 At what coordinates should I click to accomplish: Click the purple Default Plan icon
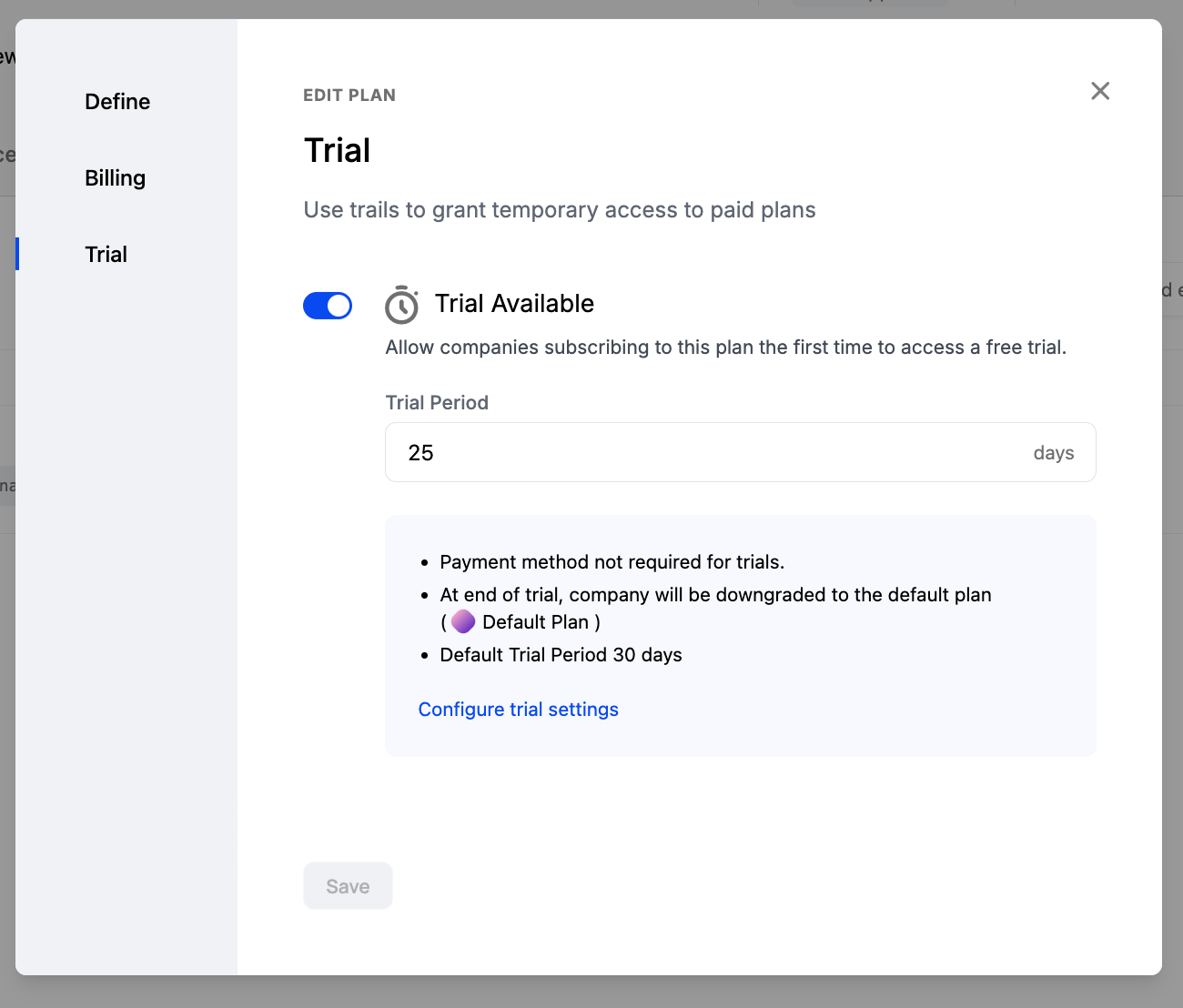463,621
